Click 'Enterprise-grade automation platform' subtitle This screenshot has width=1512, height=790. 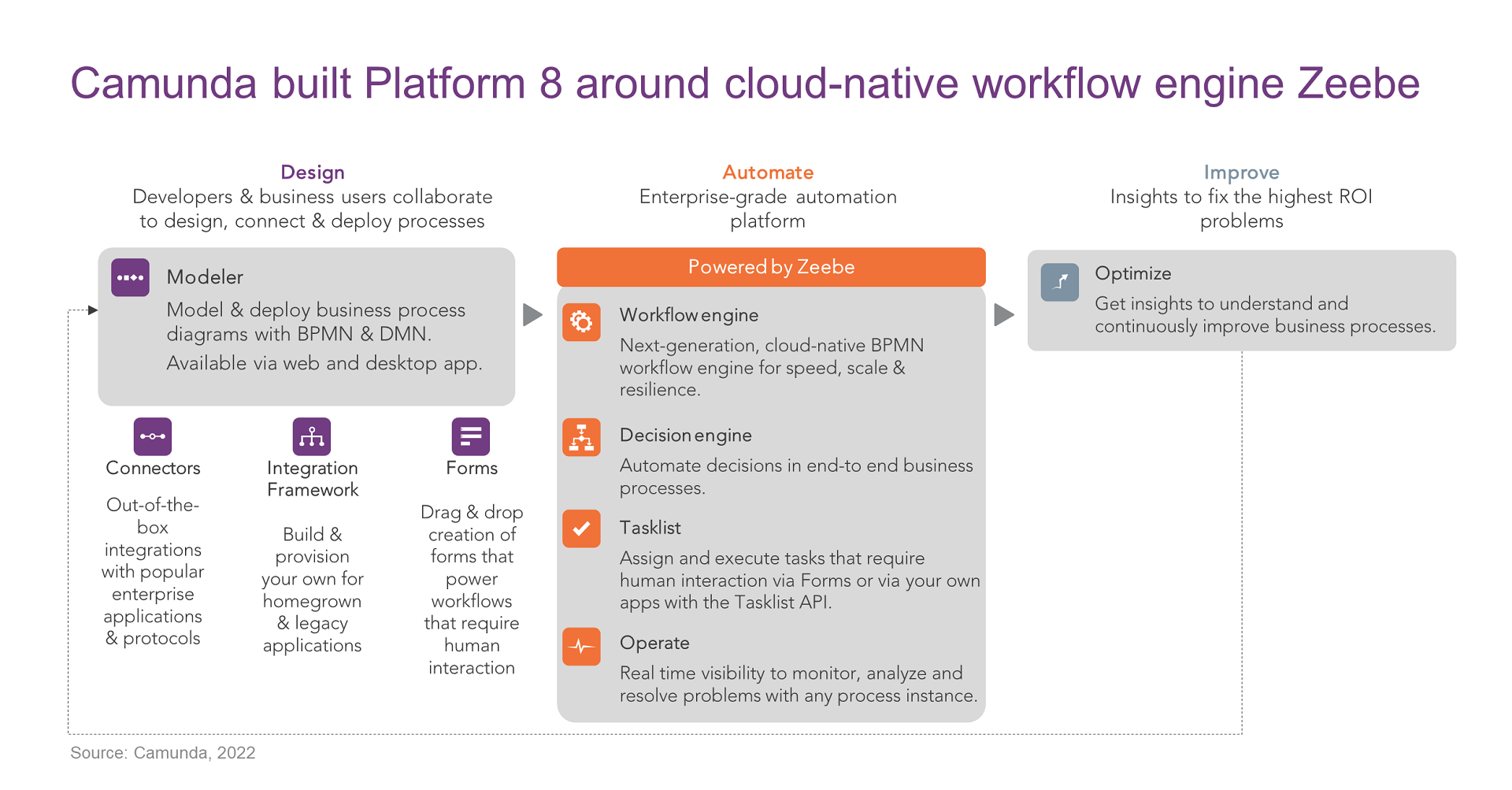[768, 209]
